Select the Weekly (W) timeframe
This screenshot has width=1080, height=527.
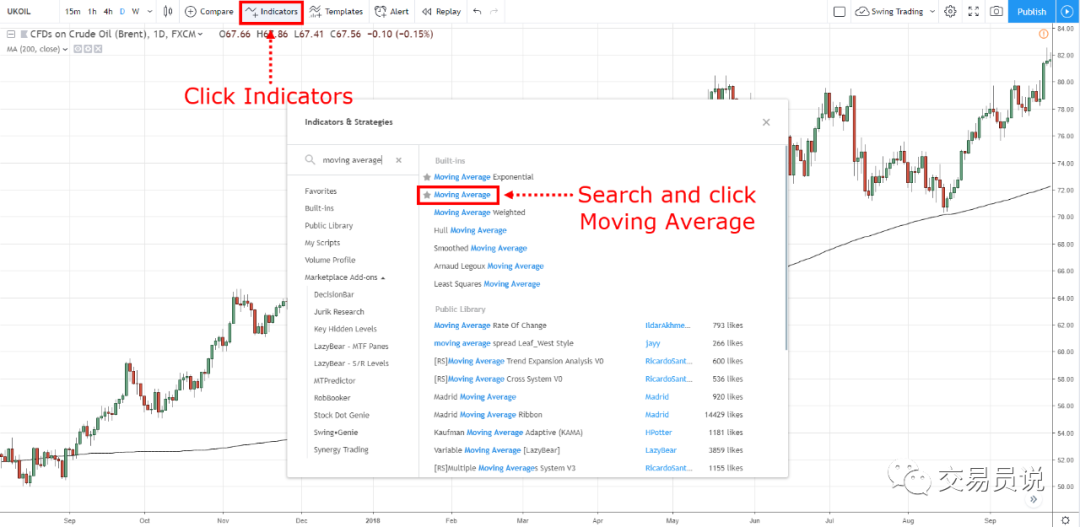pos(135,11)
